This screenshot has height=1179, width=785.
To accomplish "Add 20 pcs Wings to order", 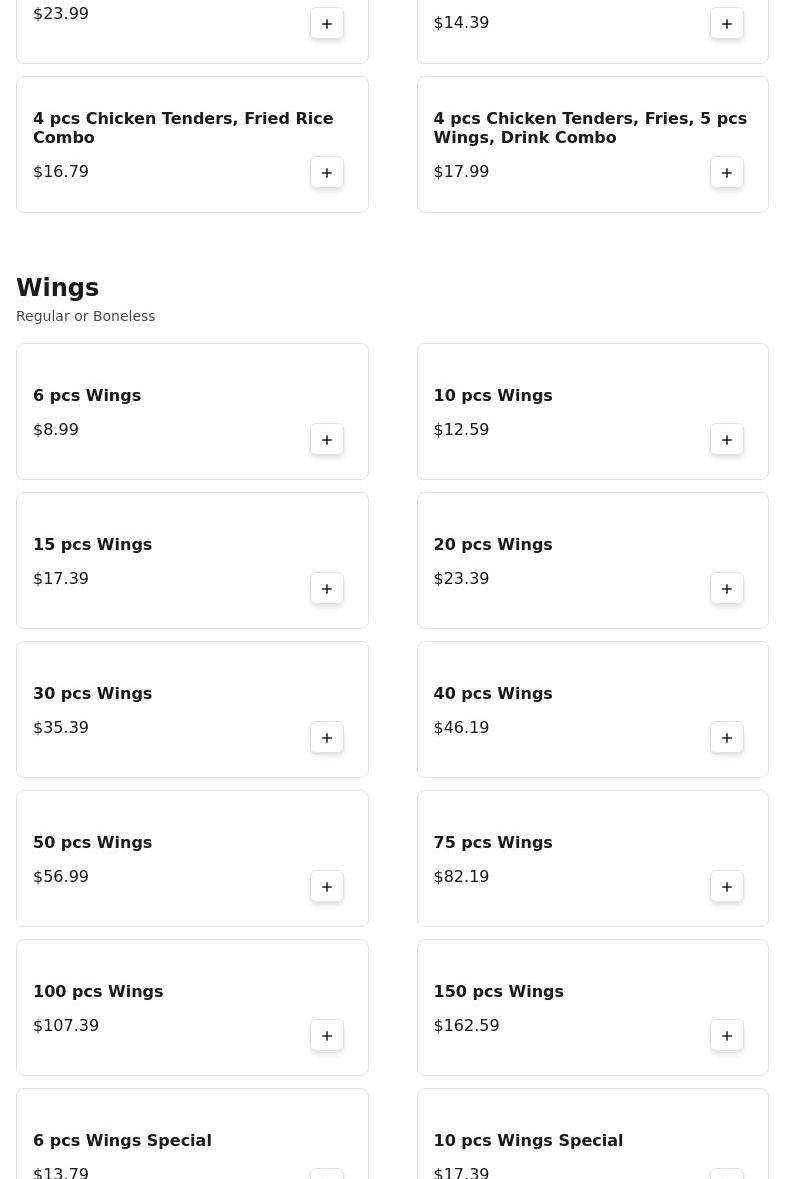I will point(727,589).
